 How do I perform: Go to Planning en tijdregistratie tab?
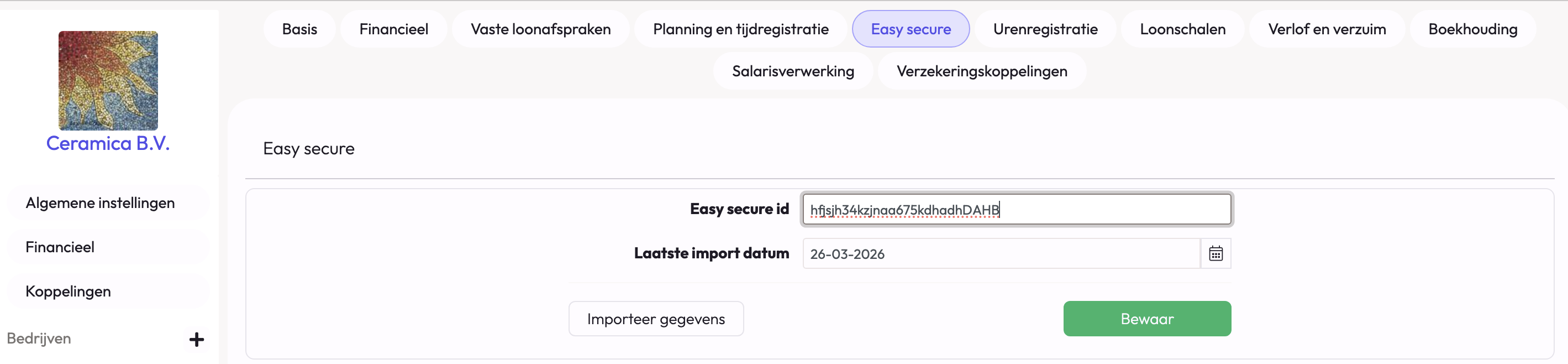click(x=740, y=29)
